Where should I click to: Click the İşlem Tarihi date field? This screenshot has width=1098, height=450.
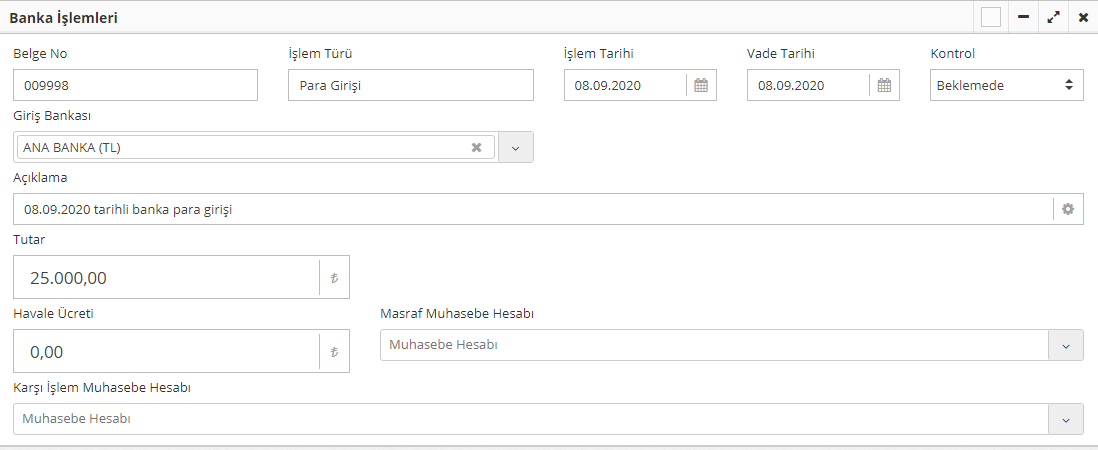625,86
